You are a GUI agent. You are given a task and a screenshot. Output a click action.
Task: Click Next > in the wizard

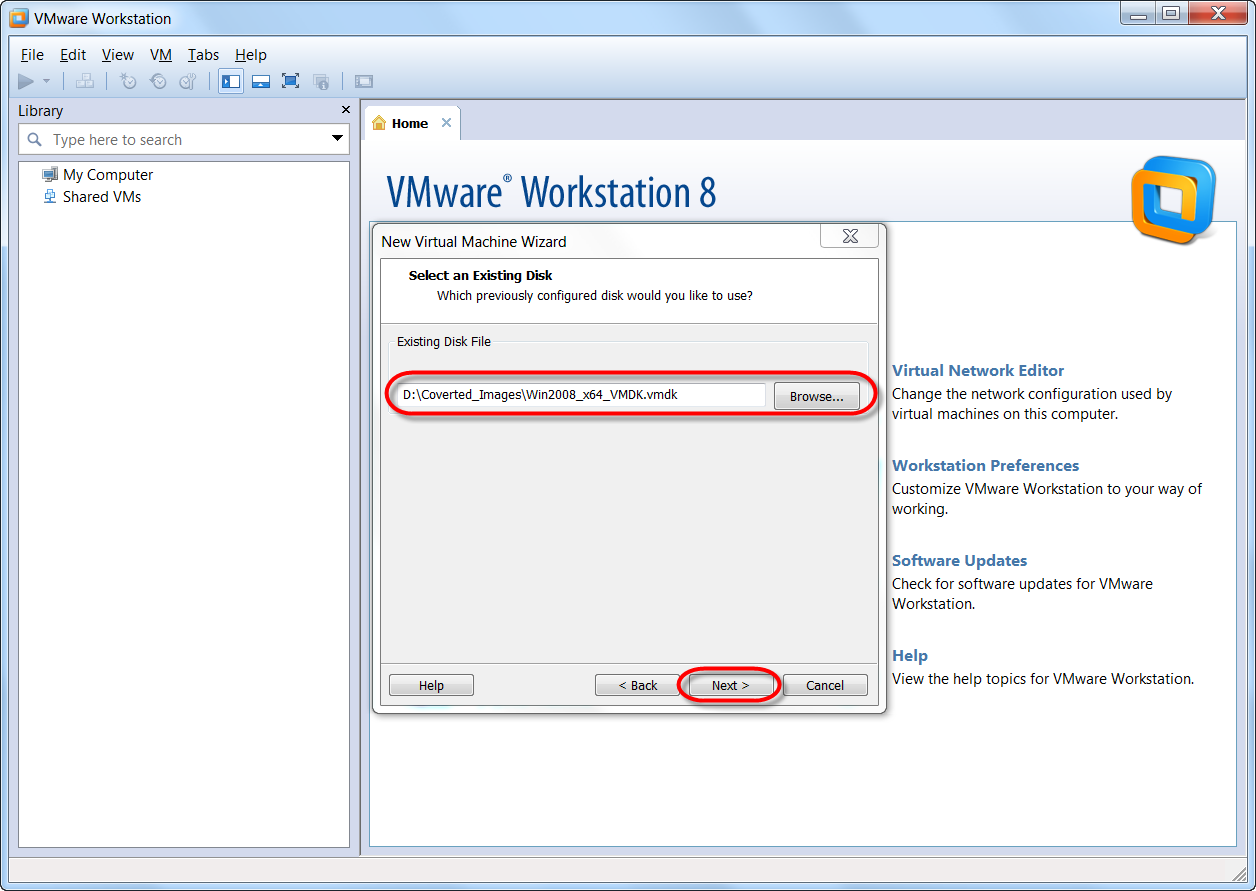[731, 685]
